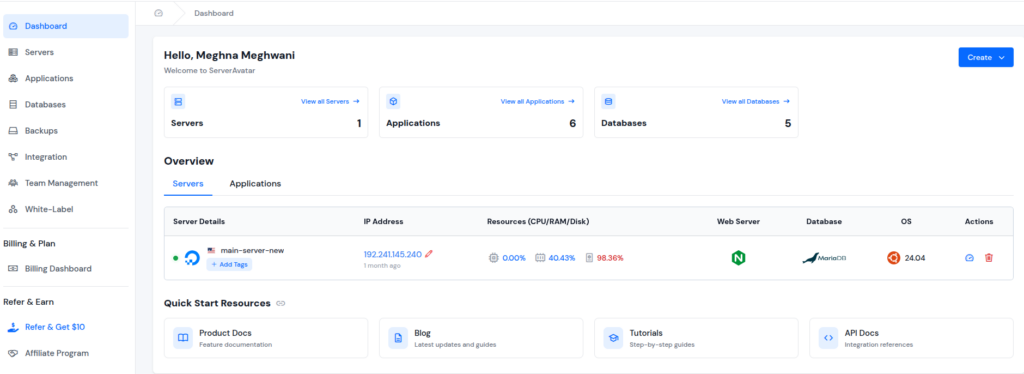The image size is (1024, 374).
Task: Open server dashboard action icon
Action: tap(970, 258)
